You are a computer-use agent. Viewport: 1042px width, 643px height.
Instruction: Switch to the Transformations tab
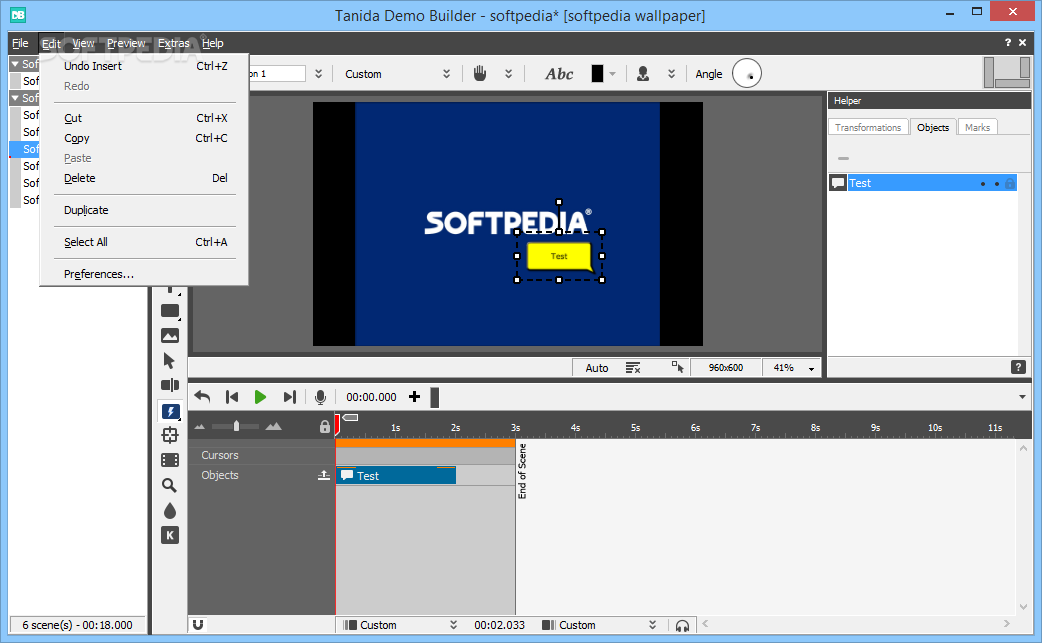[868, 128]
